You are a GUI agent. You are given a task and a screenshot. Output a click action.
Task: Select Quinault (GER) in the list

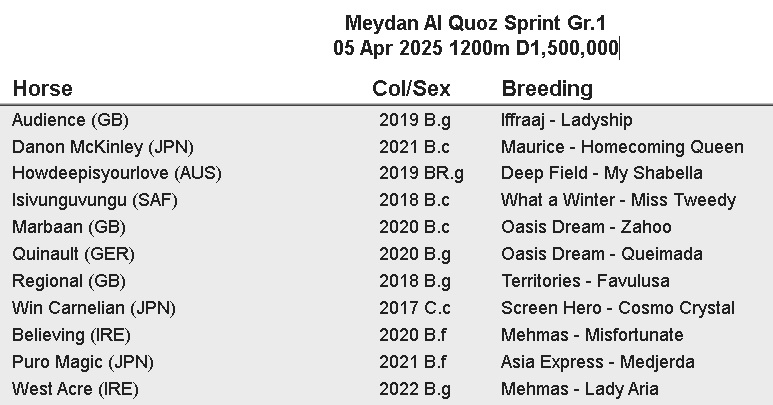click(x=73, y=254)
